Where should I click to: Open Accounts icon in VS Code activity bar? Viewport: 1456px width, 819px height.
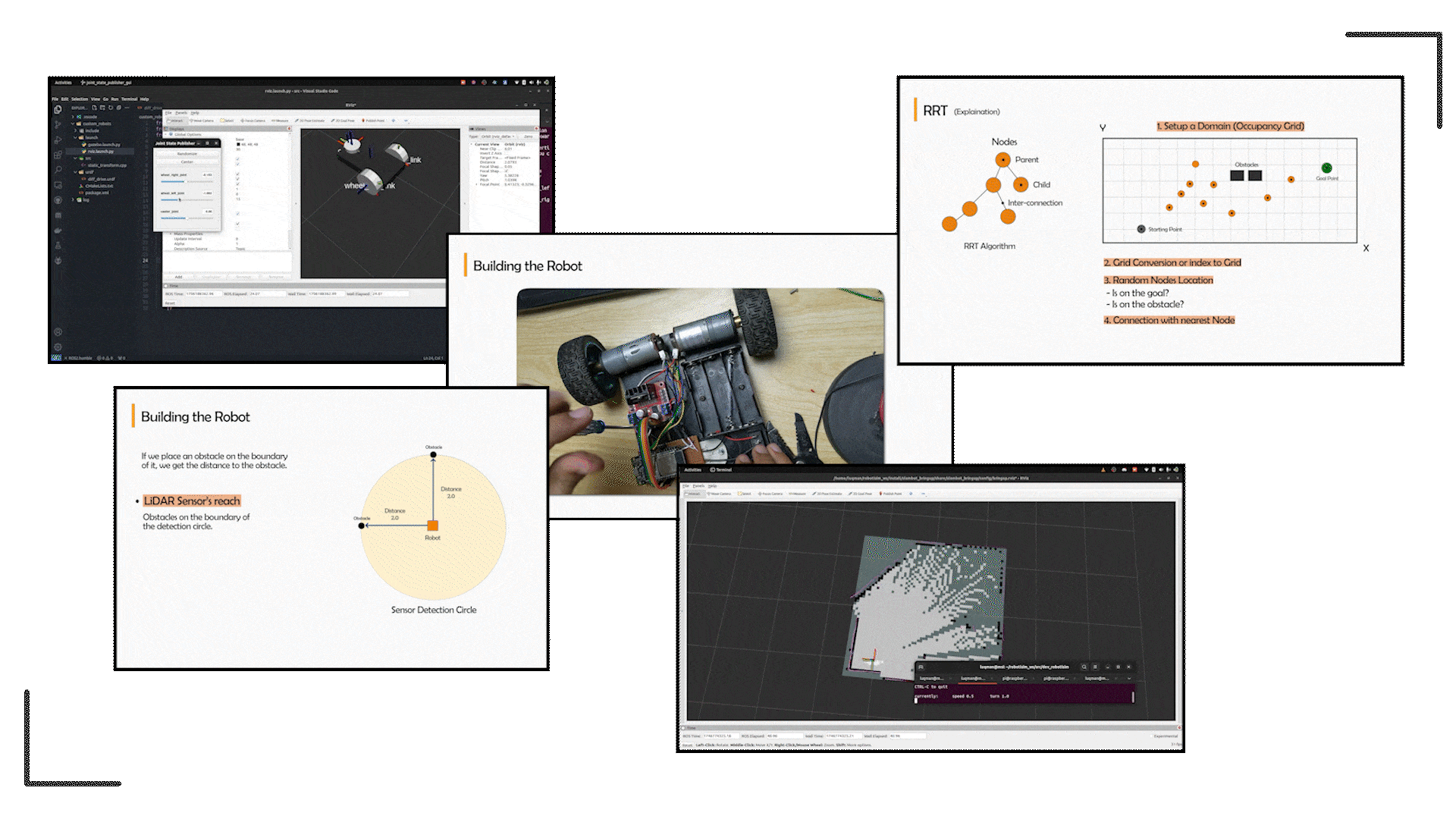point(58,331)
